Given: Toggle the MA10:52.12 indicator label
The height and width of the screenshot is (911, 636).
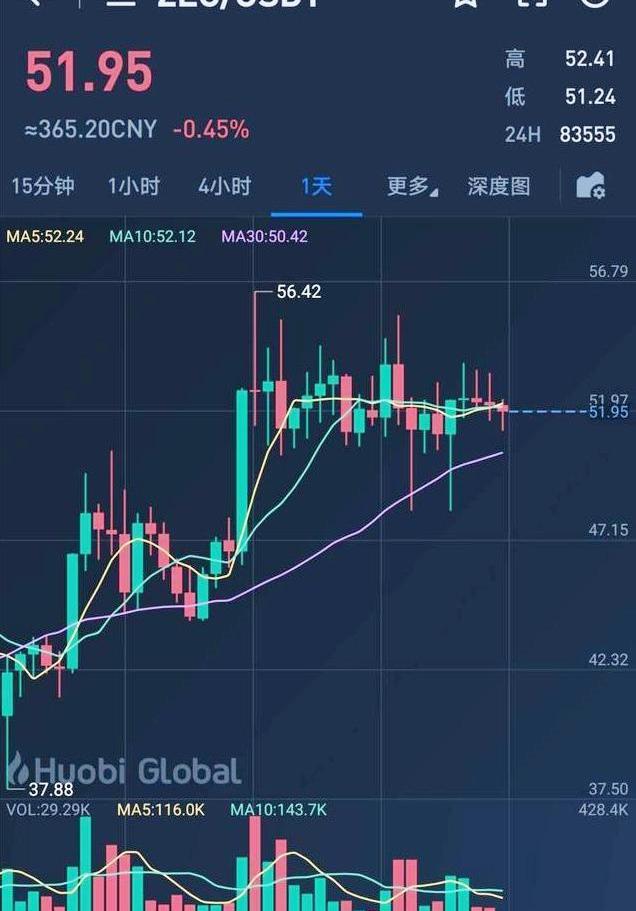Looking at the screenshot, I should [152, 236].
